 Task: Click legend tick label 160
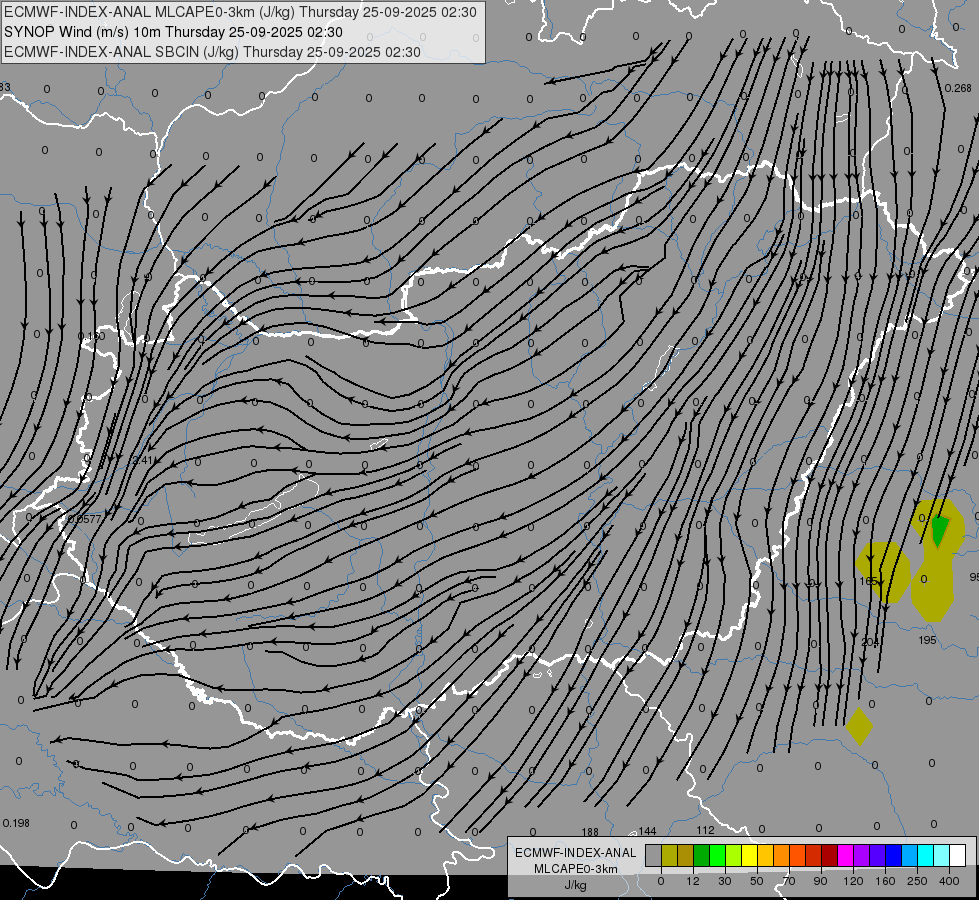pos(885,881)
